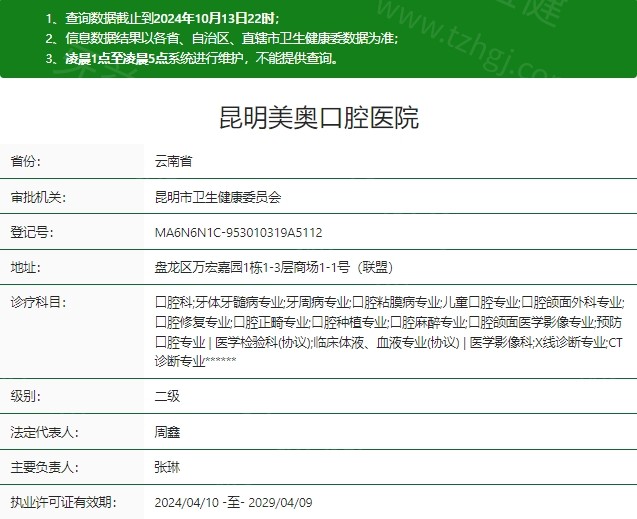Click the 地址 label
This screenshot has height=519, width=637.
tap(26, 268)
